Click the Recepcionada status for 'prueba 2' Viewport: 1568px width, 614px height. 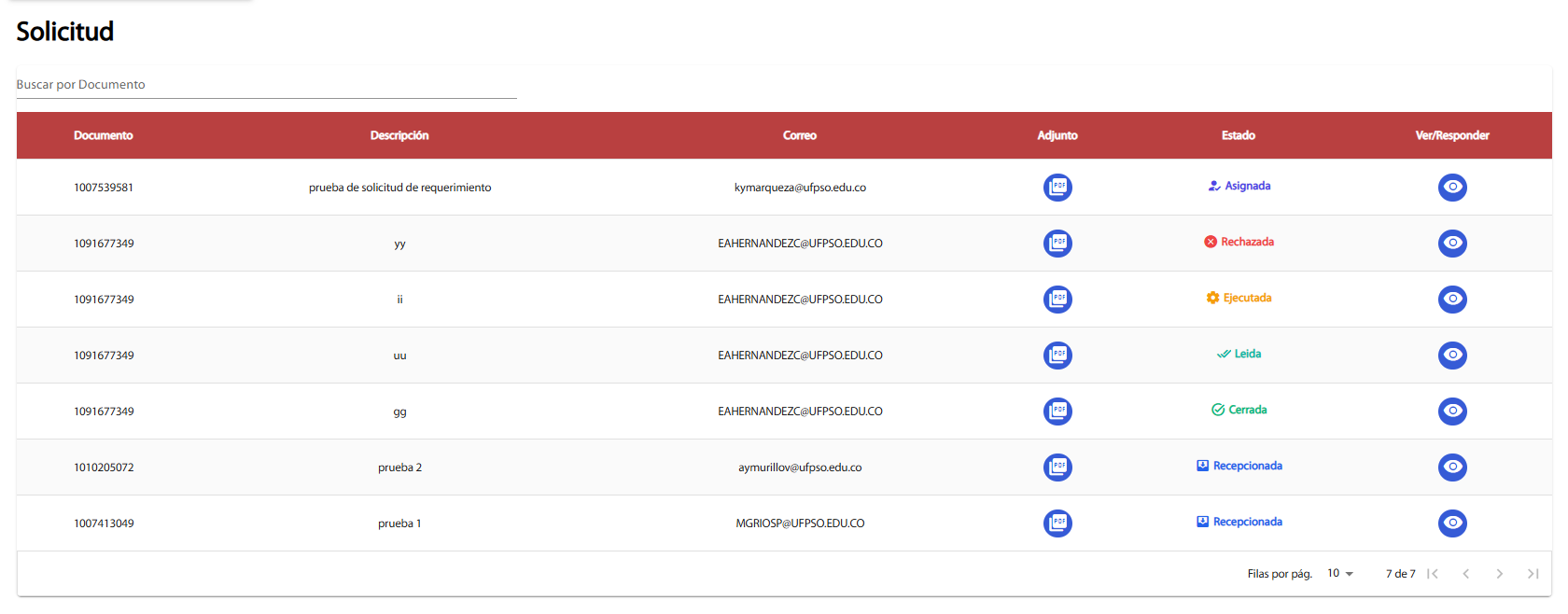point(1239,466)
